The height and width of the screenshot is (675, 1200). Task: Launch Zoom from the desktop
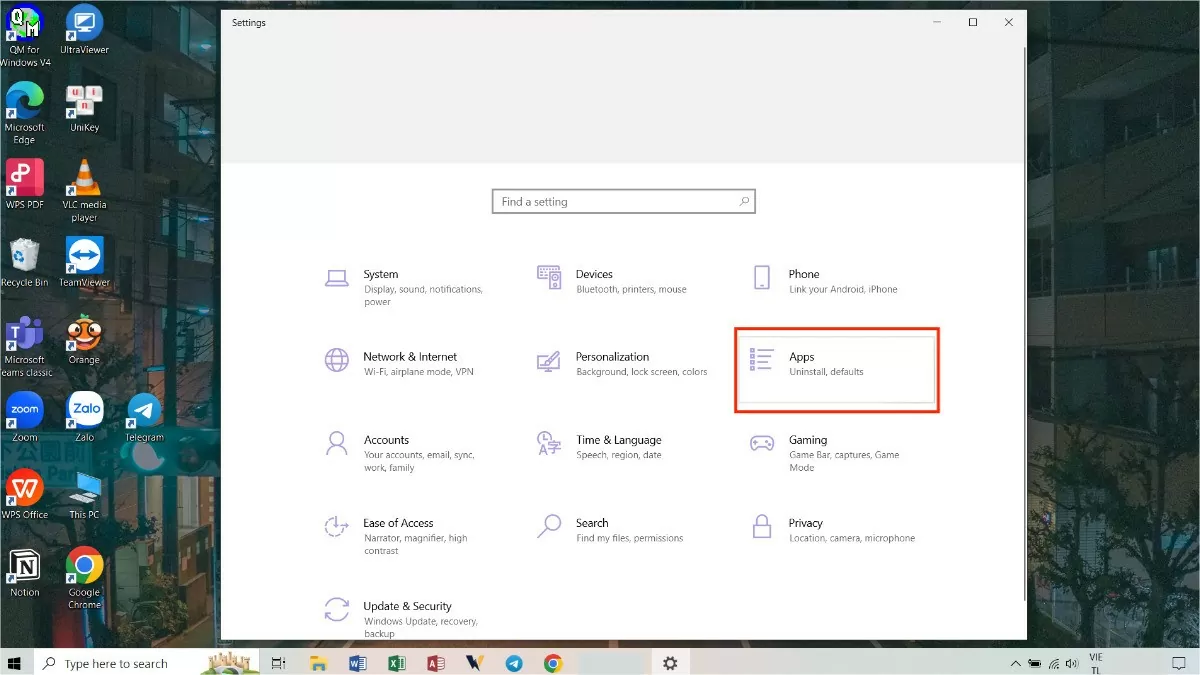click(24, 410)
